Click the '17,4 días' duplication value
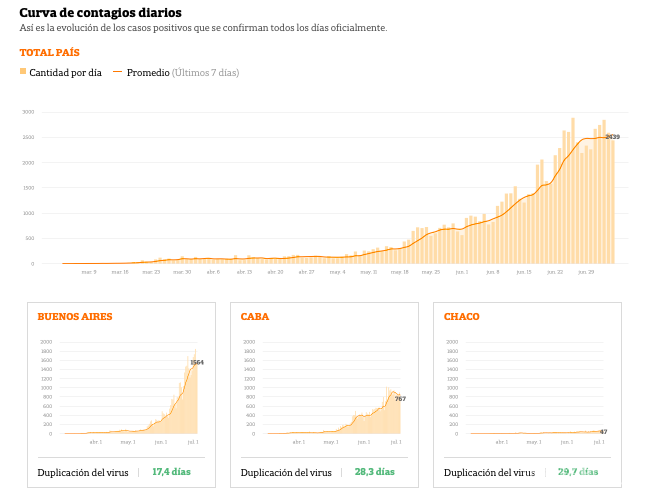The height and width of the screenshot is (495, 653). tap(171, 472)
